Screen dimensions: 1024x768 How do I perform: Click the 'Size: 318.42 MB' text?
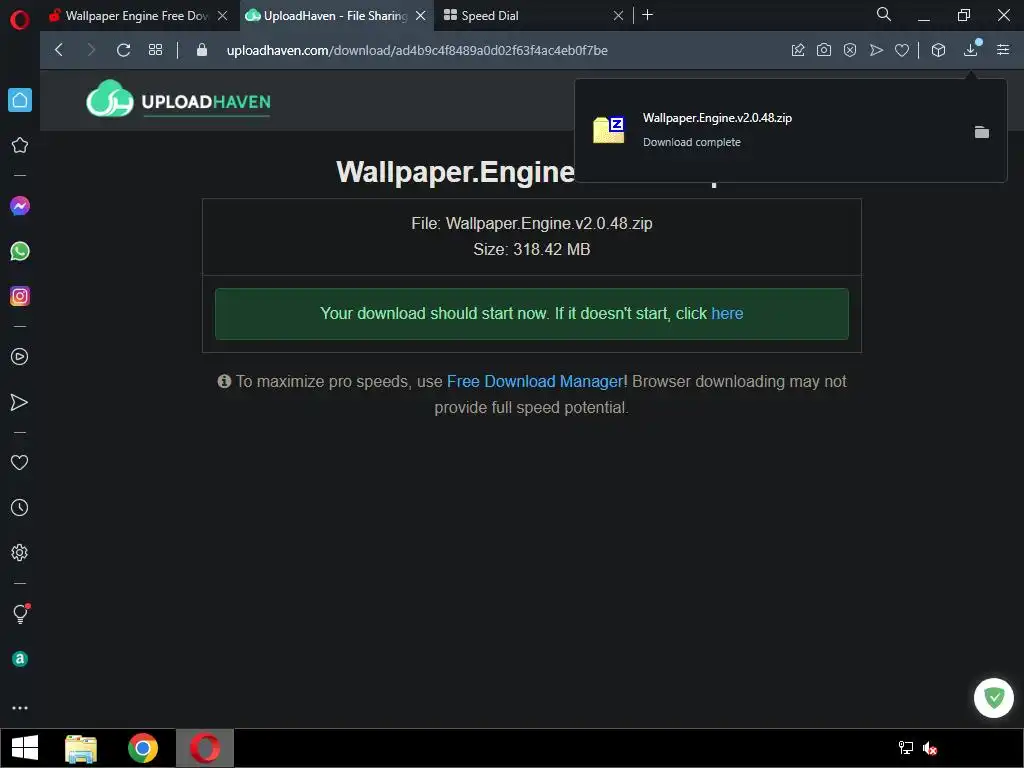point(532,249)
